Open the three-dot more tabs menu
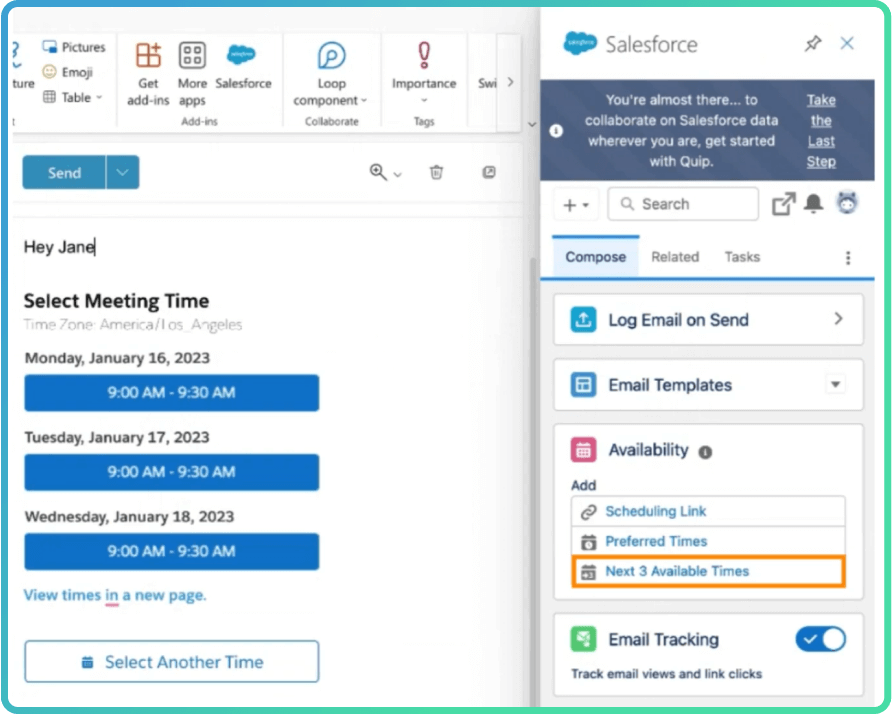The image size is (892, 714). tap(848, 258)
